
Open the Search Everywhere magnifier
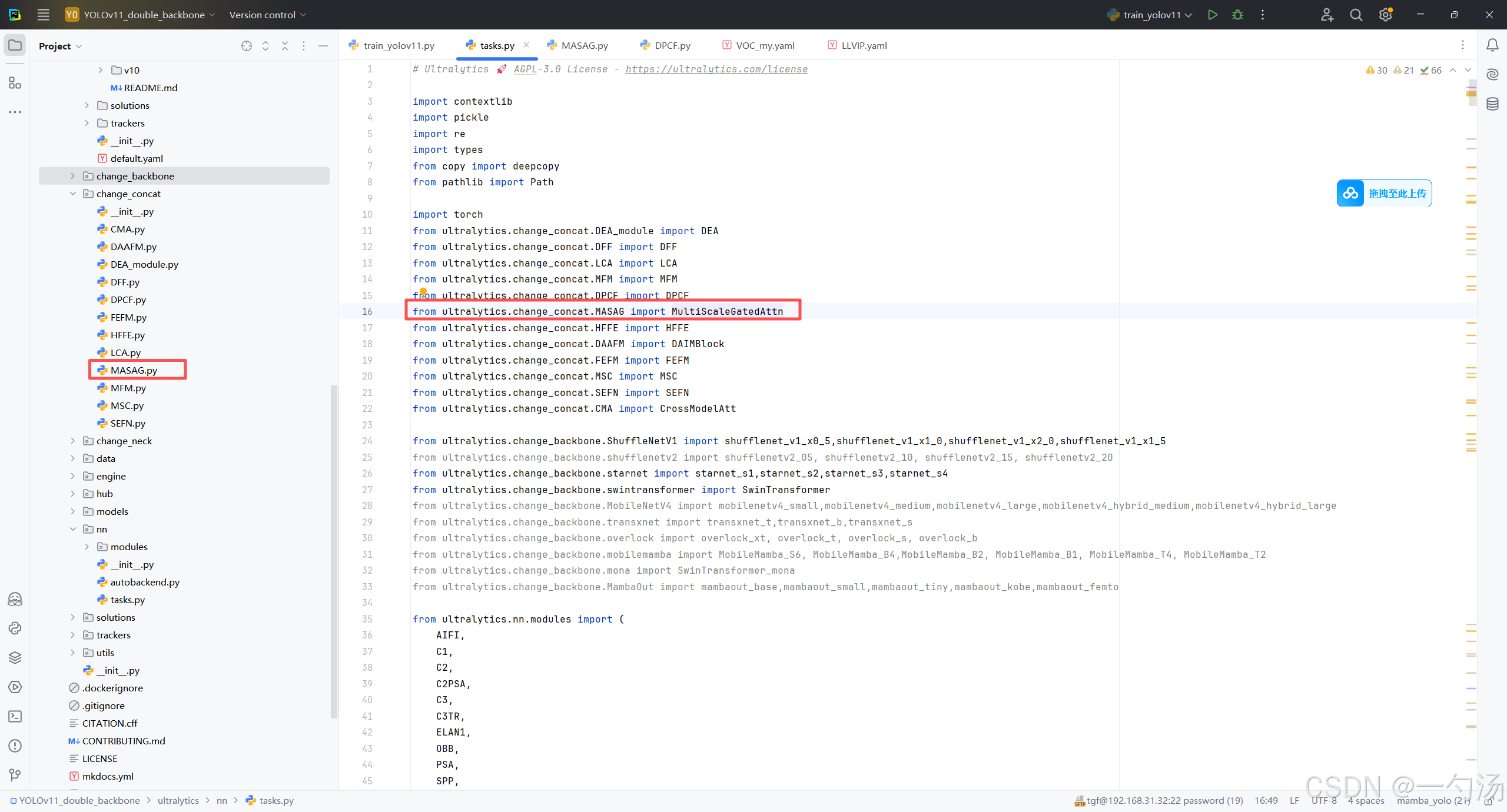tap(1356, 15)
